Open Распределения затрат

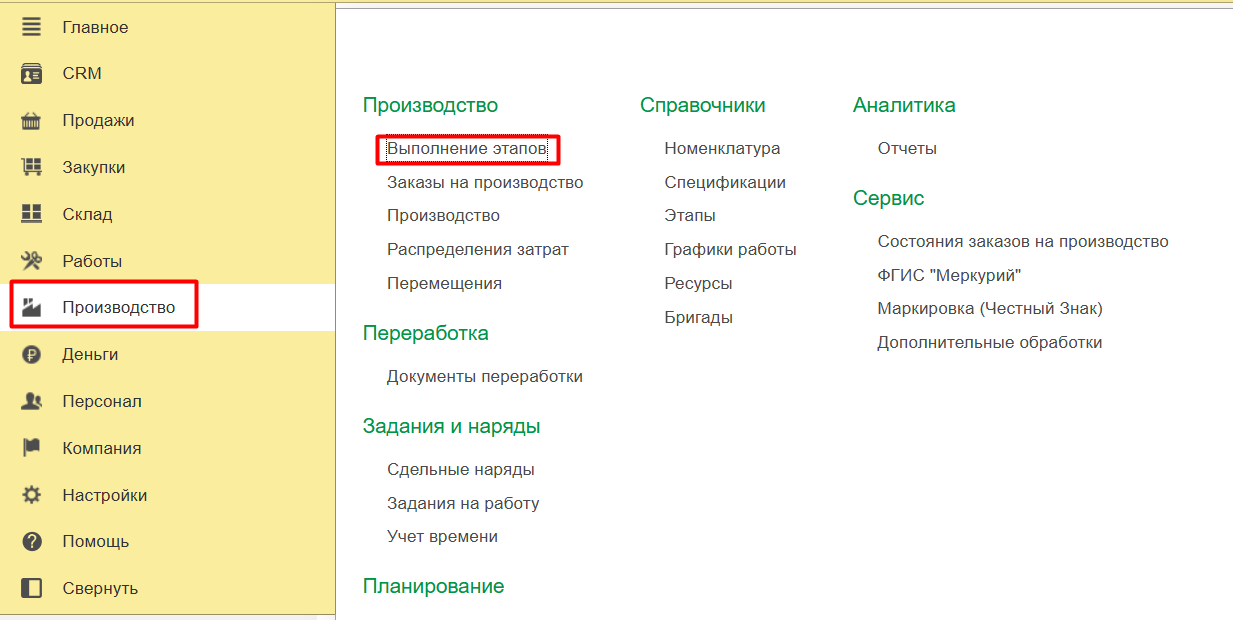pos(478,250)
